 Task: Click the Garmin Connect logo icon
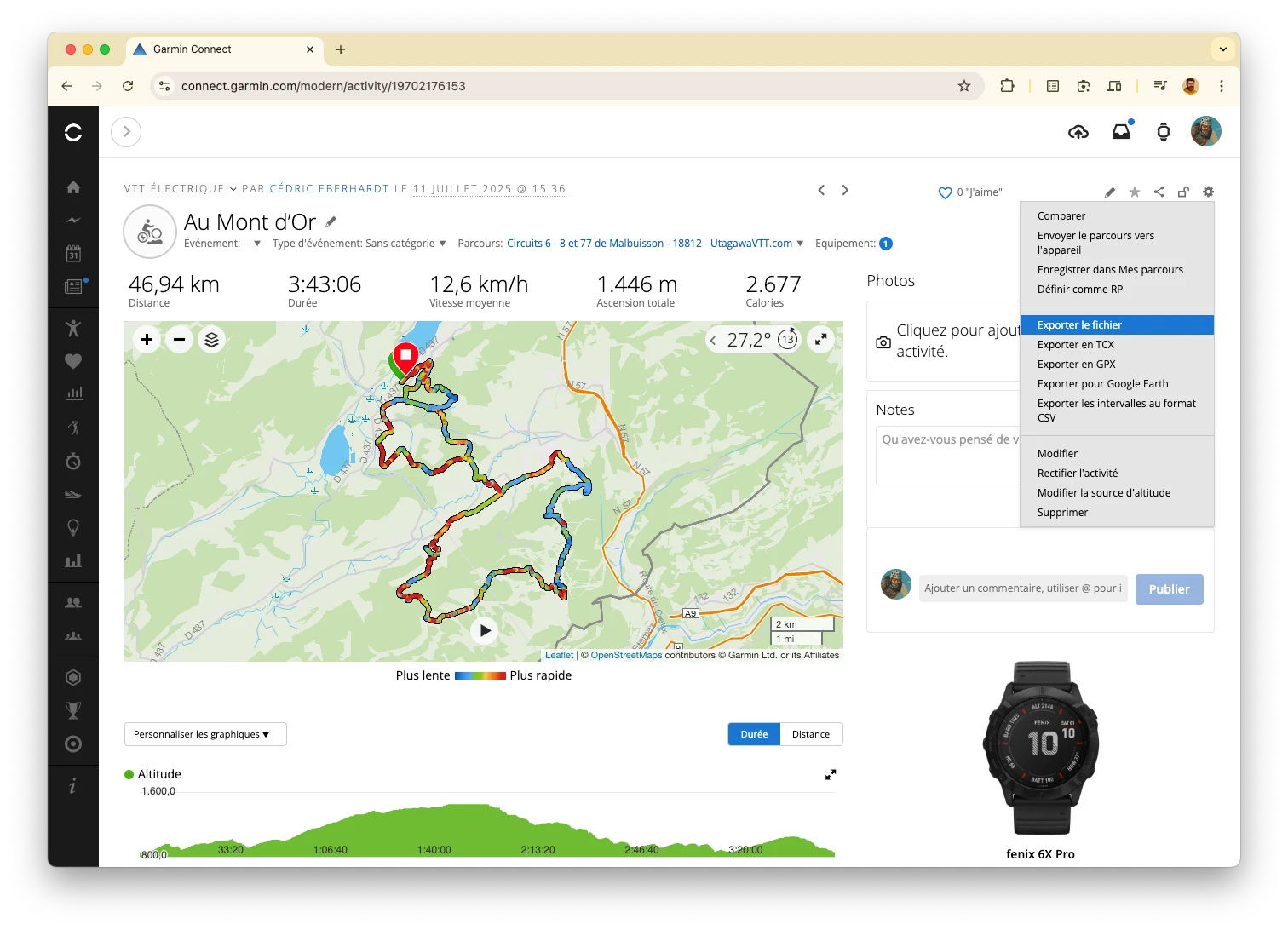tap(73, 132)
